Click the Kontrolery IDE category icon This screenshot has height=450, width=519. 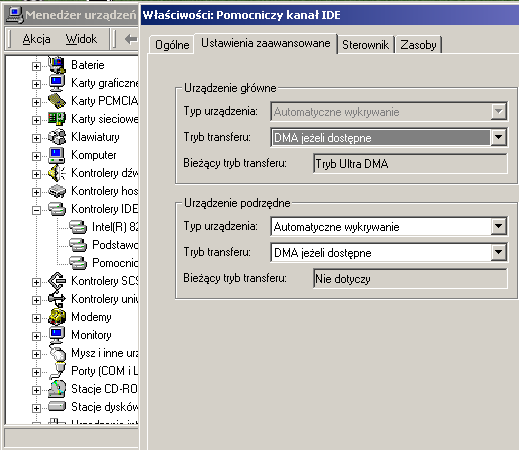click(x=57, y=209)
